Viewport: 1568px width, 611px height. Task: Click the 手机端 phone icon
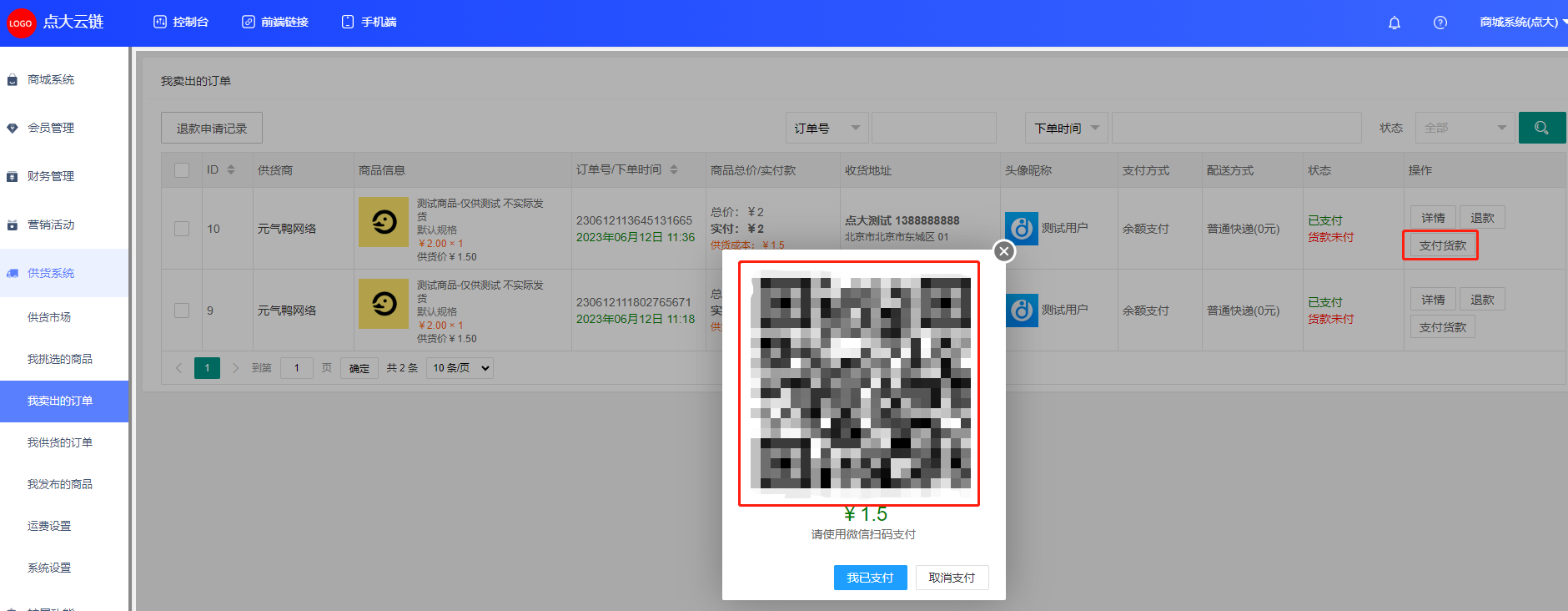[348, 22]
